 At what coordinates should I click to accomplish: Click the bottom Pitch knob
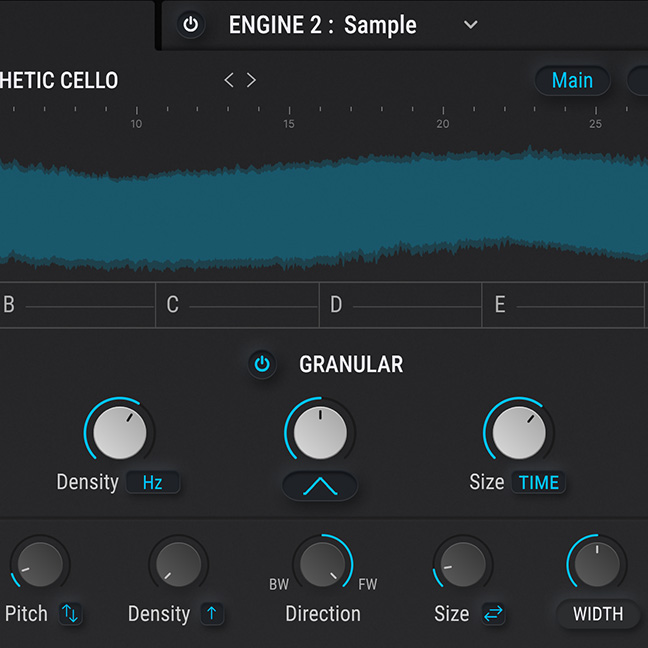pos(39,565)
